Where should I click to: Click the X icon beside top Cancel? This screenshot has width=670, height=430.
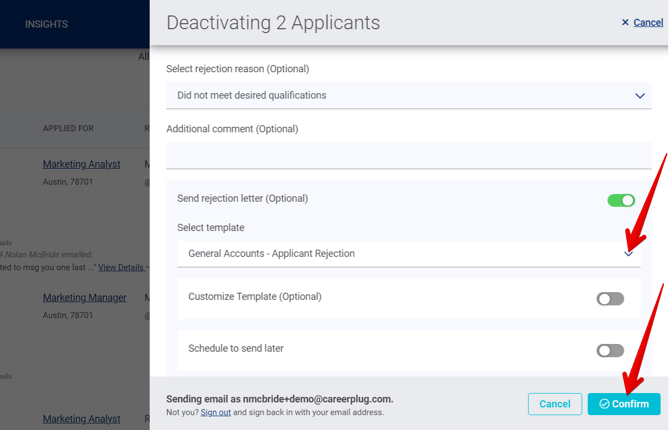coord(625,22)
